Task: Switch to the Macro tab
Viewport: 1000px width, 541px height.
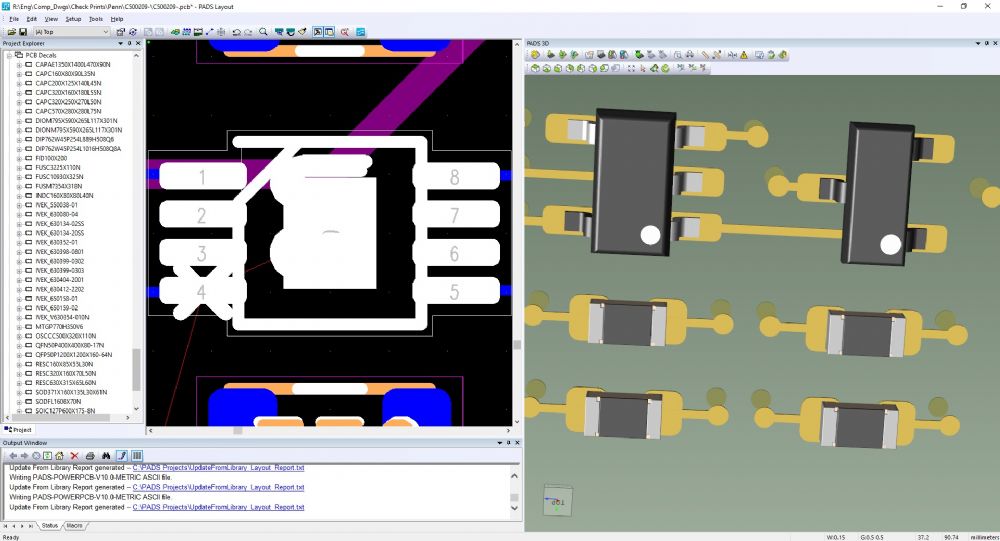Action: [74, 526]
